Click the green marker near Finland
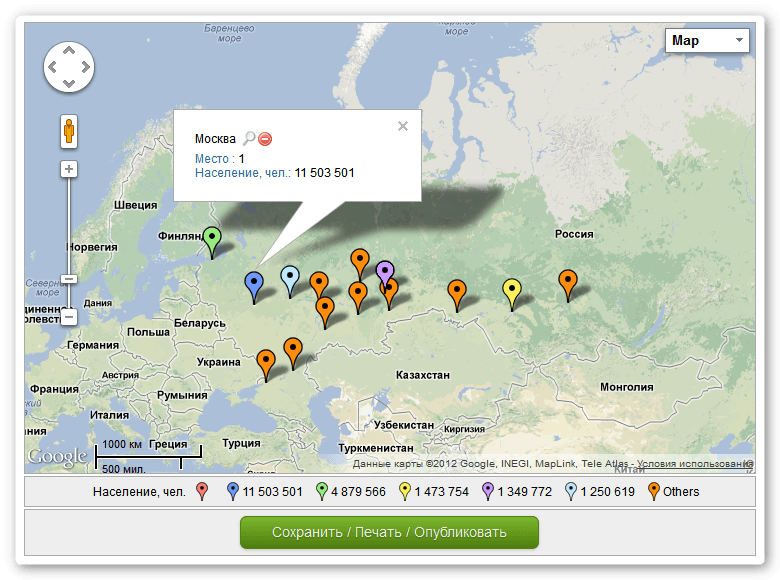Viewport: 780px width, 580px height. (212, 239)
